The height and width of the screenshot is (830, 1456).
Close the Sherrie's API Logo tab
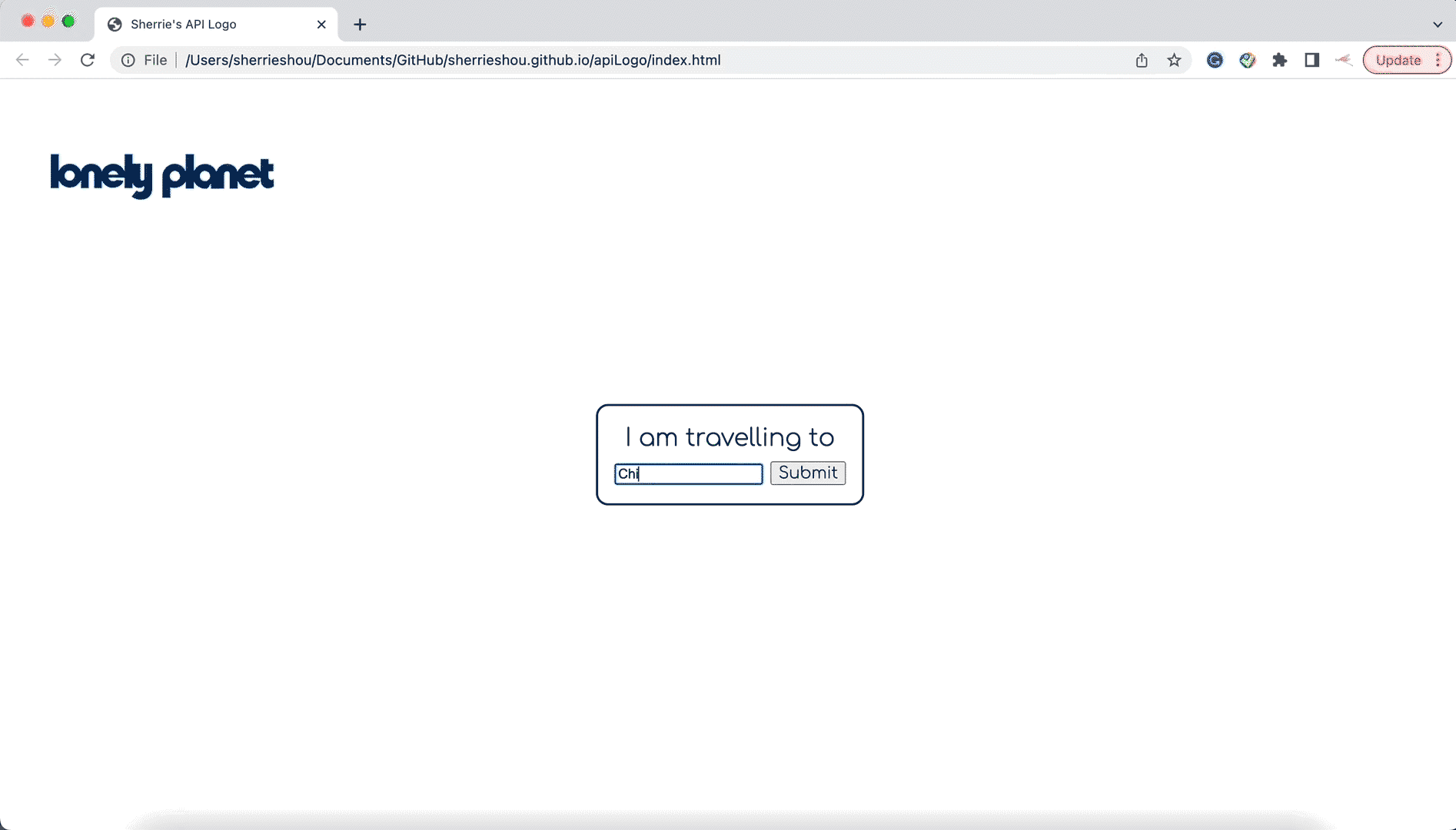tap(321, 25)
